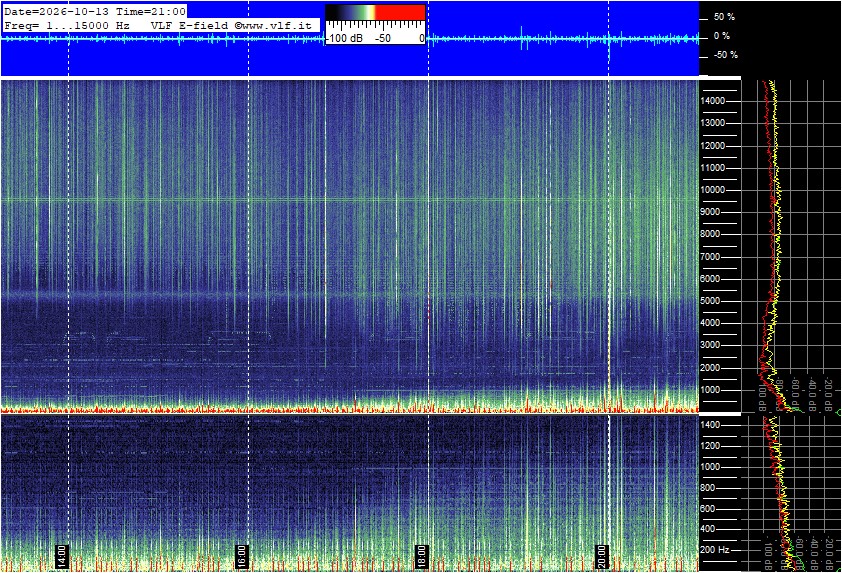Click the 16:00 time marker label

pos(242,556)
